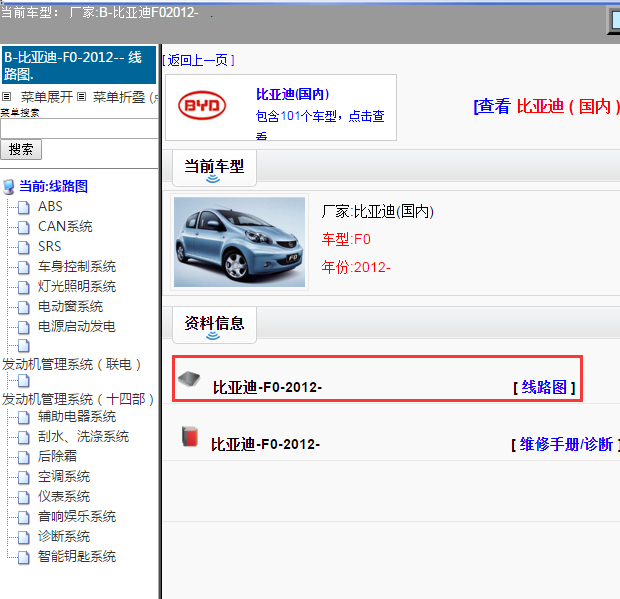Click the 辅助电器系统 document icon
This screenshot has width=620, height=599.
point(23,417)
